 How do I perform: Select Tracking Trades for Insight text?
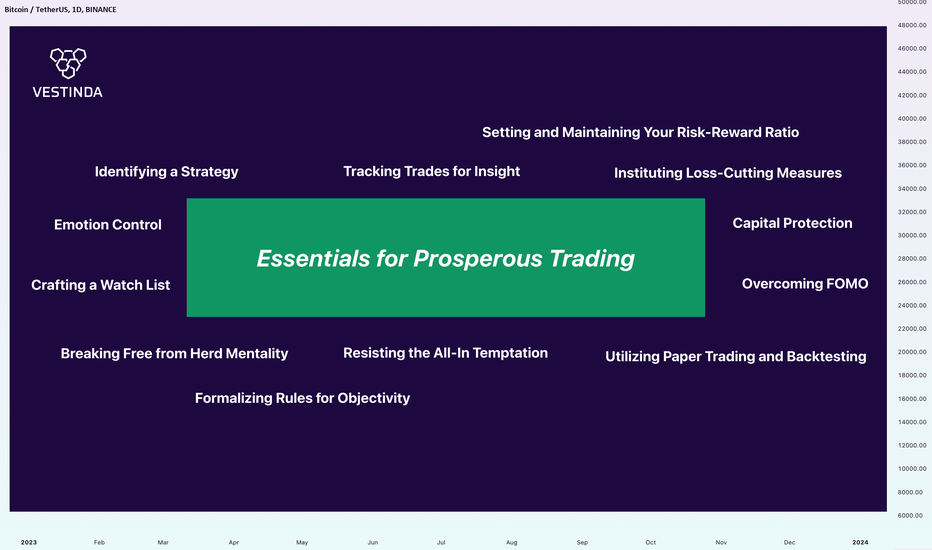tap(432, 171)
